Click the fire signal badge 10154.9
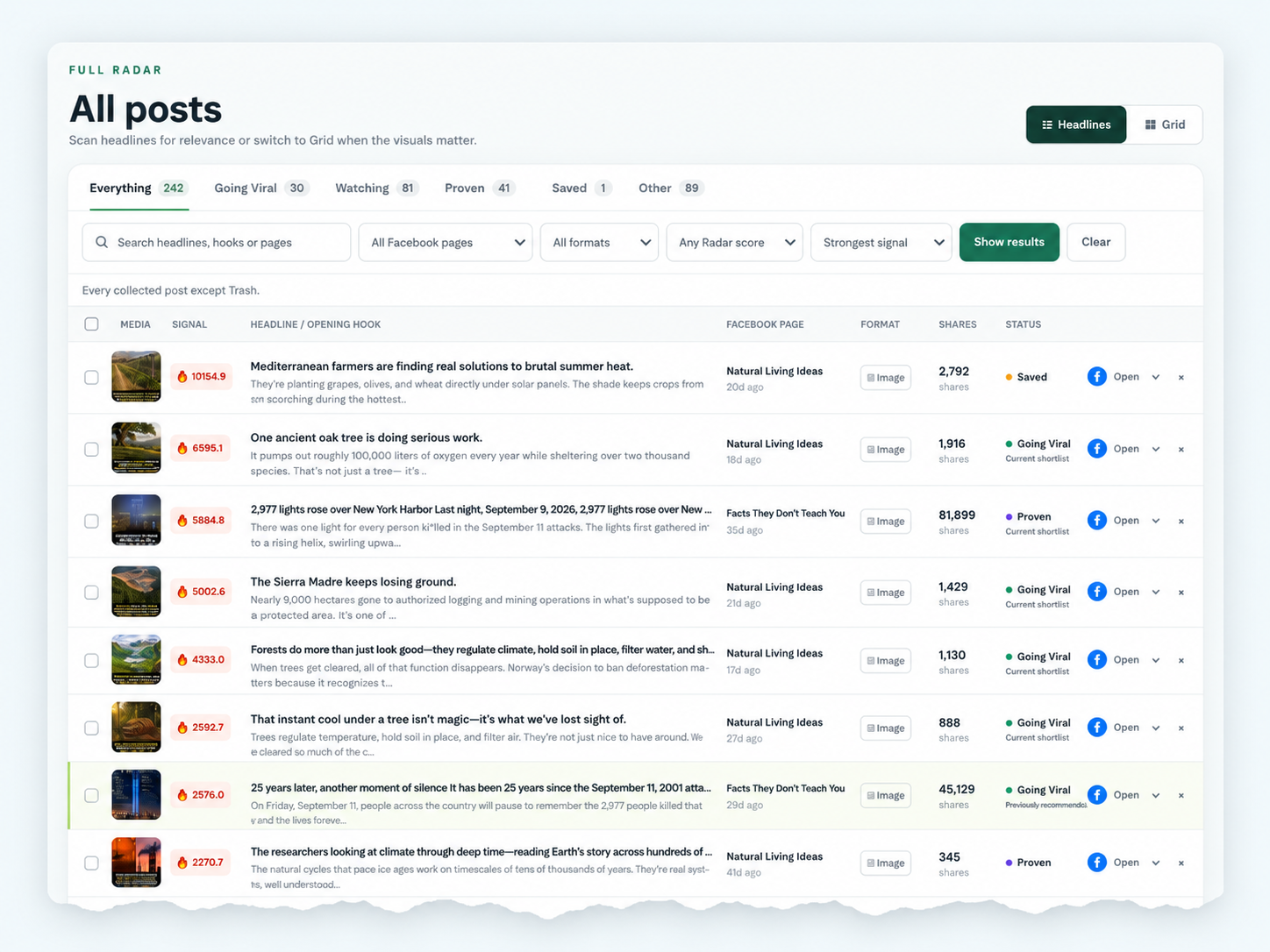The height and width of the screenshot is (952, 1270). tap(202, 377)
